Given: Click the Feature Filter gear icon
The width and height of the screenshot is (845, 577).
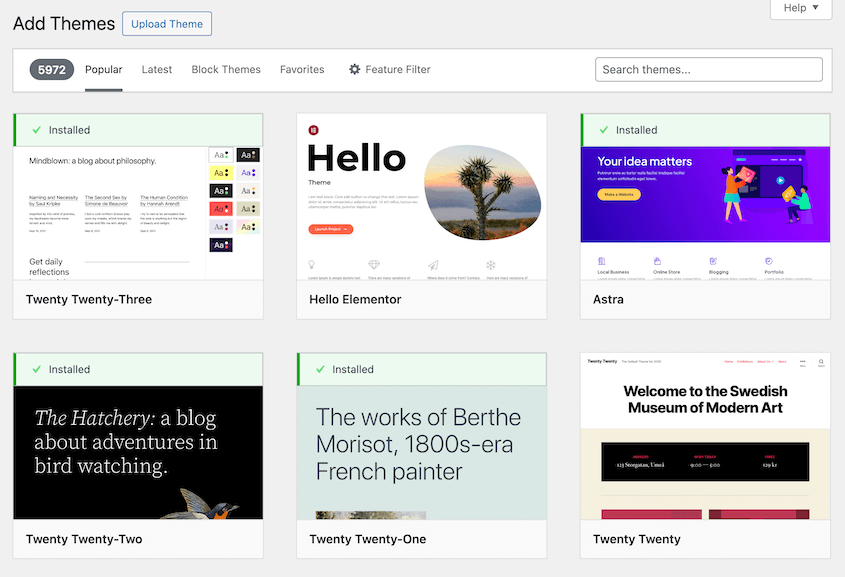Looking at the screenshot, I should tap(354, 69).
